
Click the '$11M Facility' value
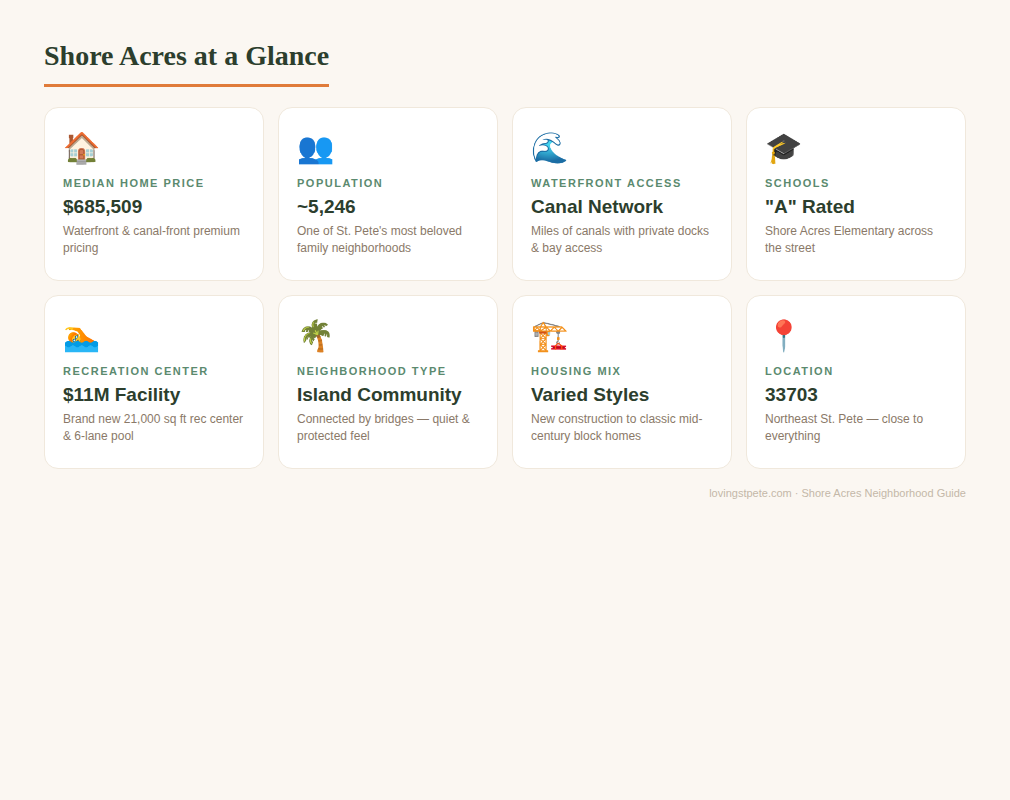click(121, 395)
